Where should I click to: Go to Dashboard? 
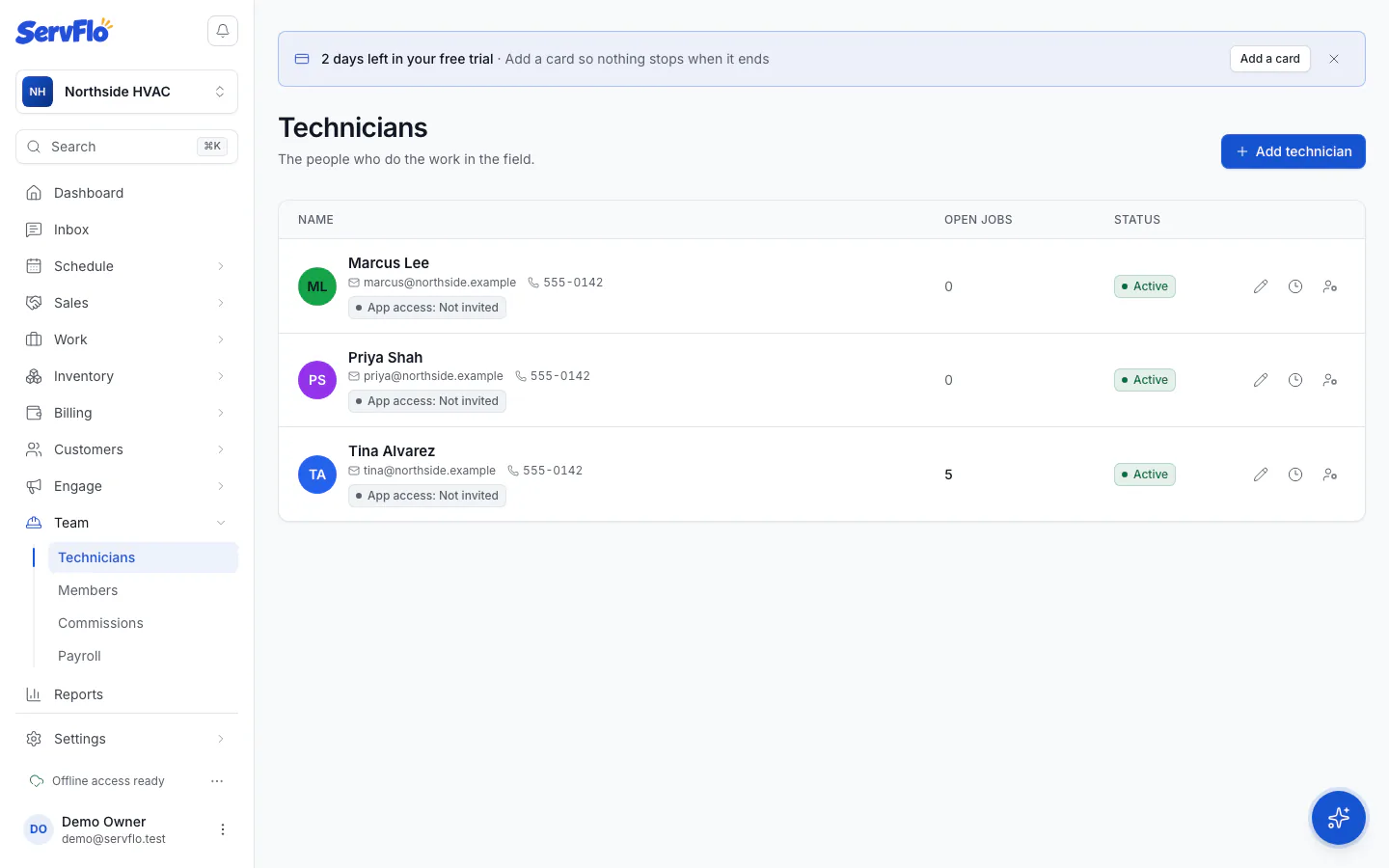(x=127, y=193)
